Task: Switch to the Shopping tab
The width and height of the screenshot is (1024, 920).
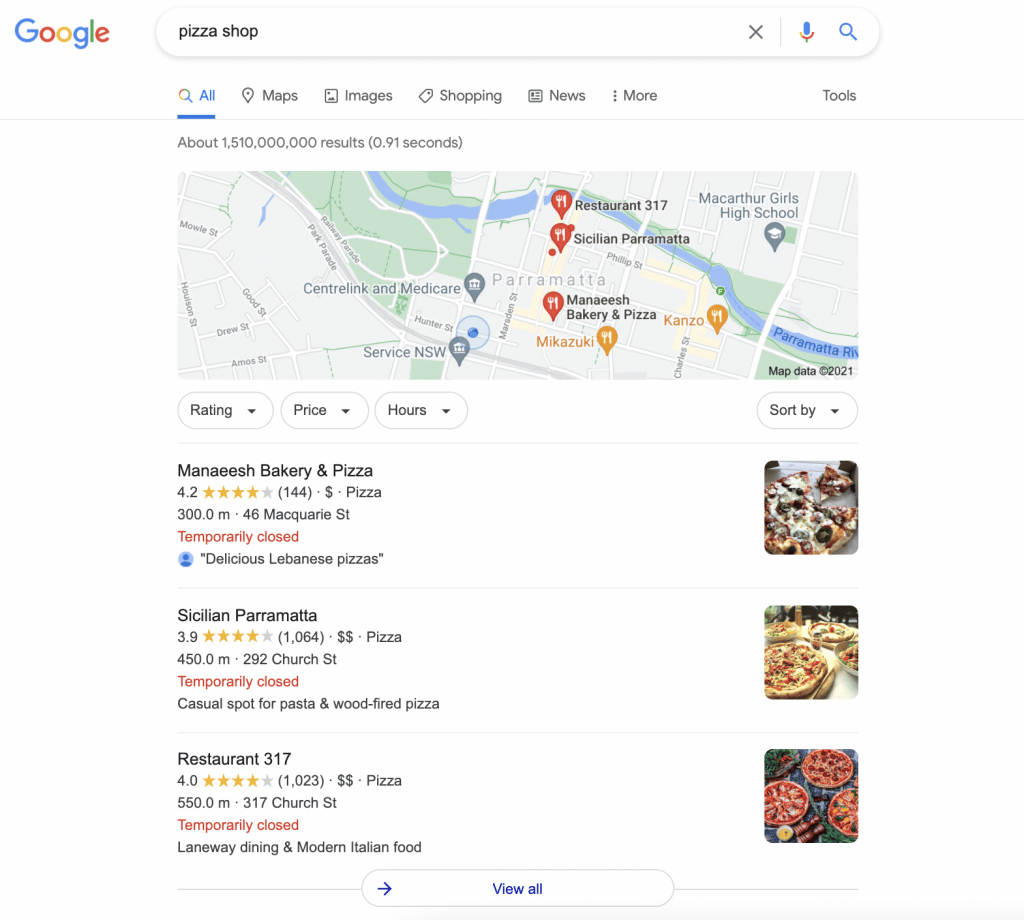Action: pyautogui.click(x=460, y=96)
